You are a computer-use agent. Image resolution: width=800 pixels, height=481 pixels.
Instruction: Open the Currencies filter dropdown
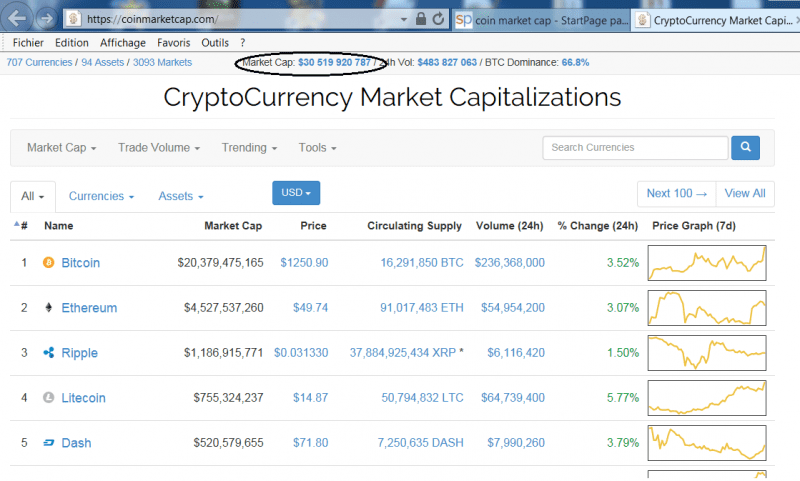[101, 196]
